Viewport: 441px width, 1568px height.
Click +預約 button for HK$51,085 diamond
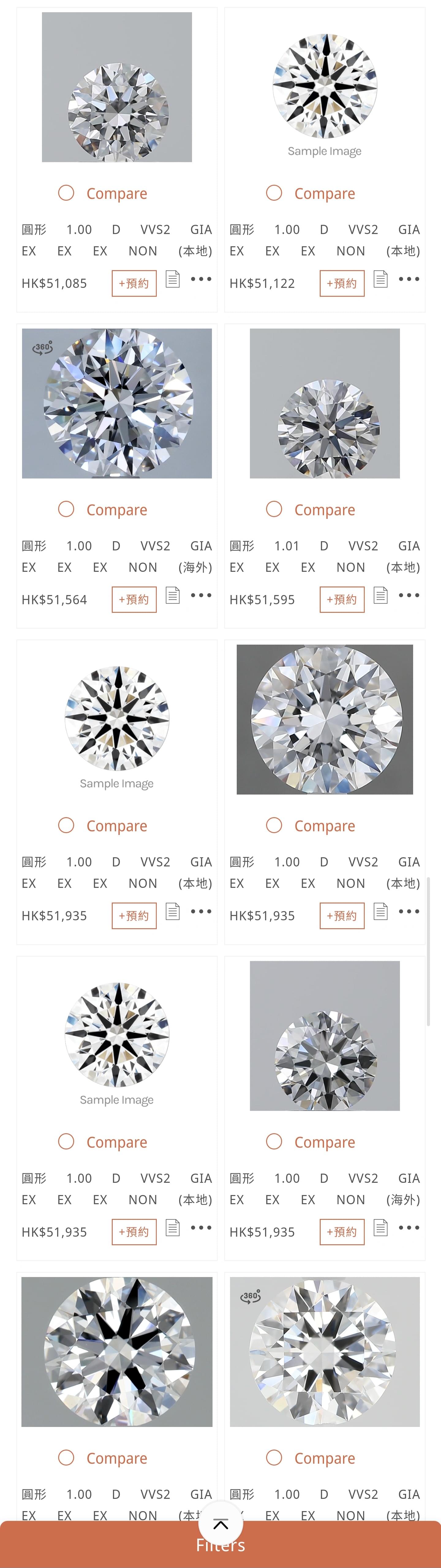134,284
